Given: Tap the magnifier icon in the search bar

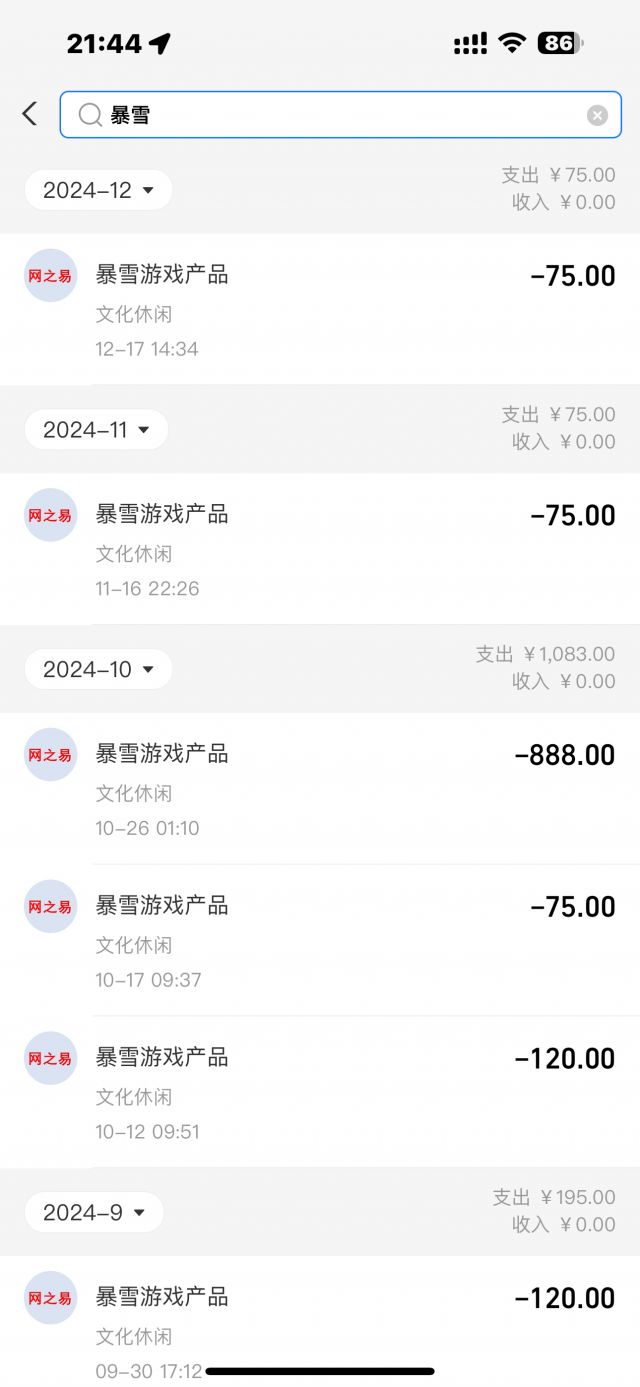Looking at the screenshot, I should point(89,115).
